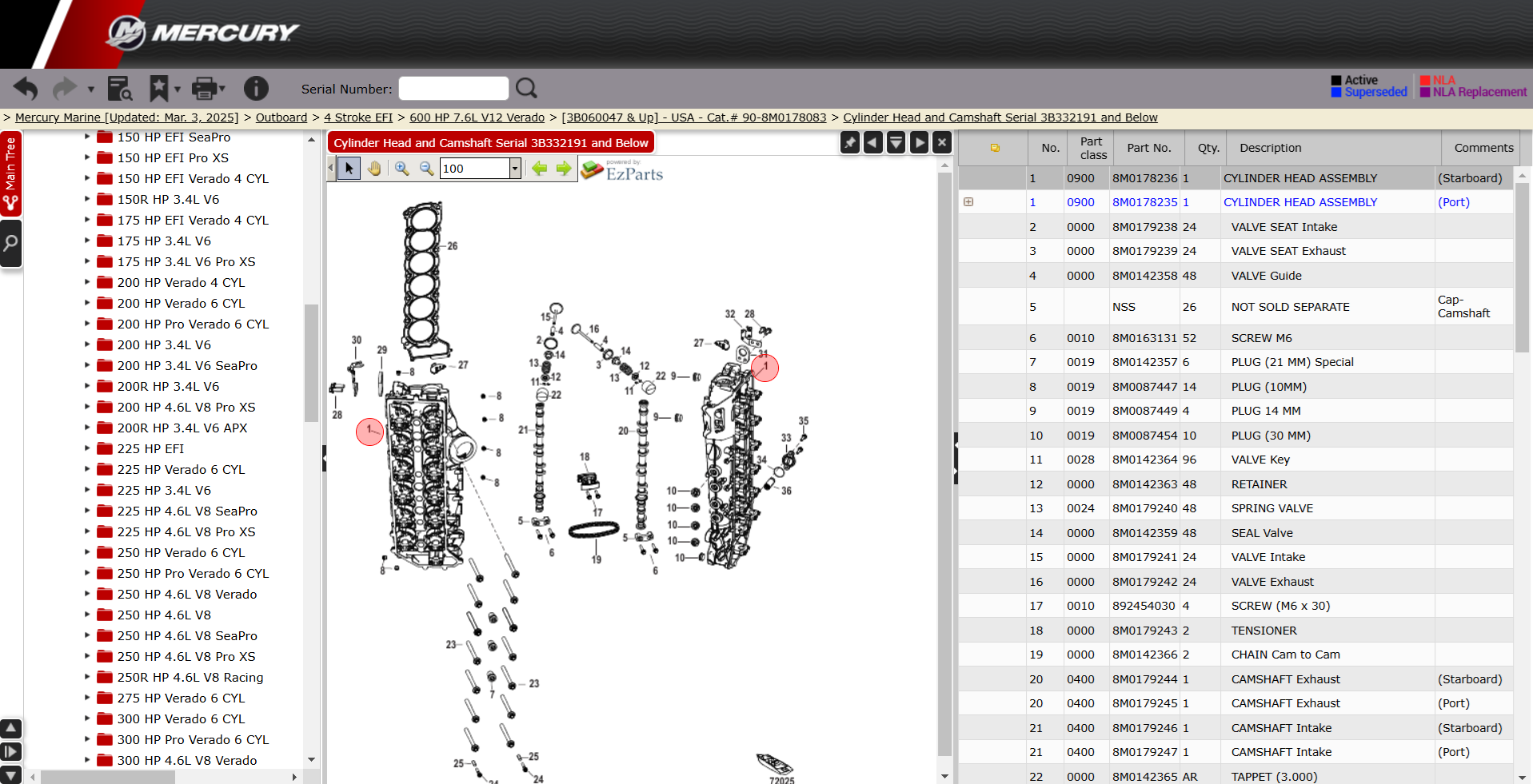
Task: Open the information icon
Action: (256, 89)
